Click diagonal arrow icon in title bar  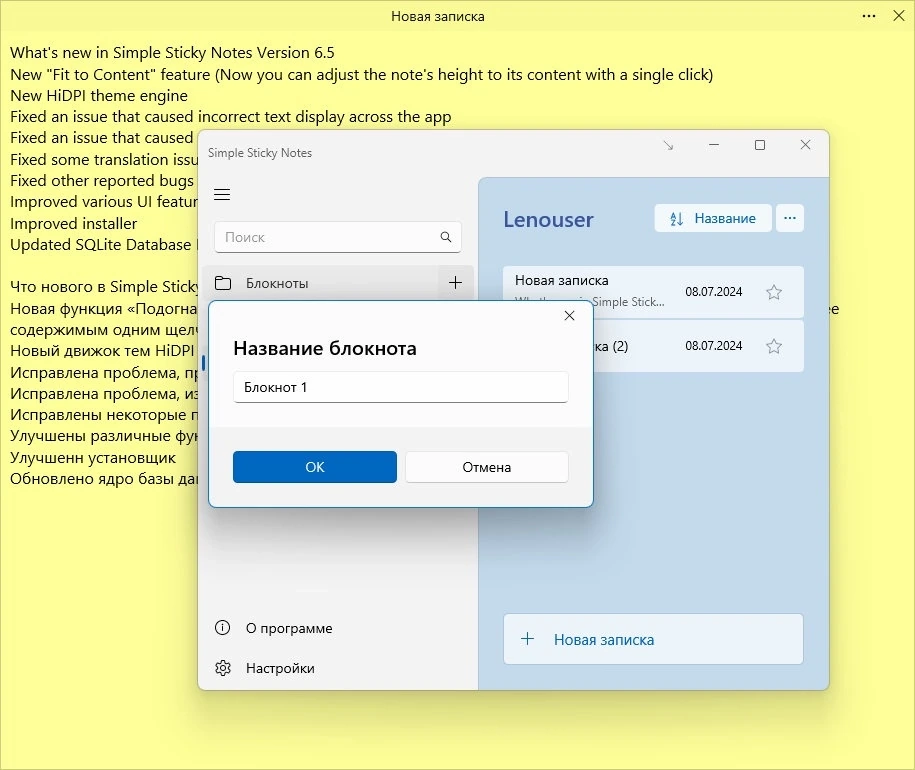669,145
